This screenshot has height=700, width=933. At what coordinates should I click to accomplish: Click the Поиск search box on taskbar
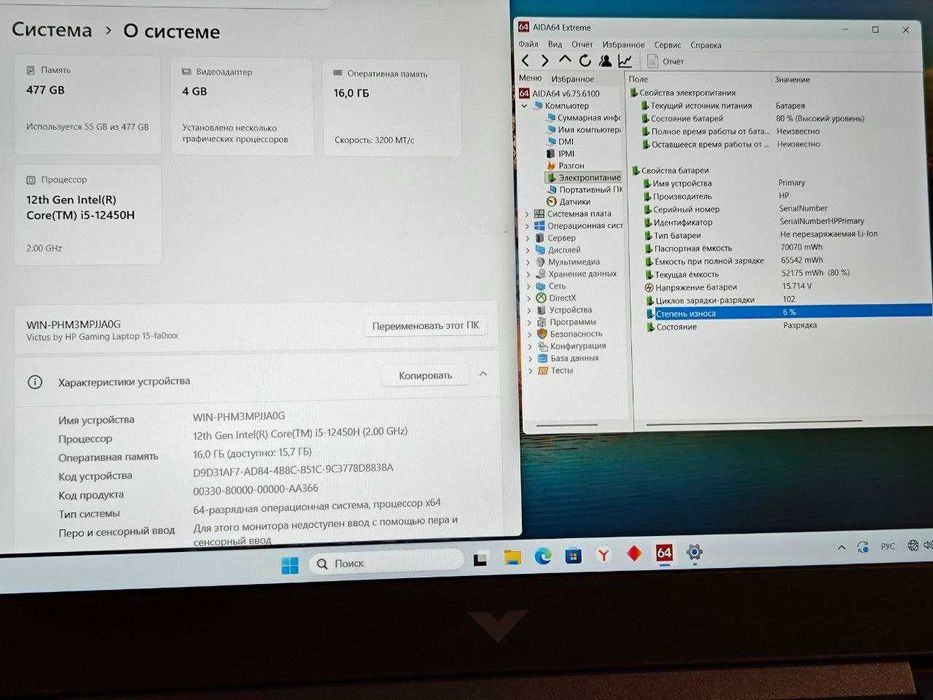[x=386, y=562]
